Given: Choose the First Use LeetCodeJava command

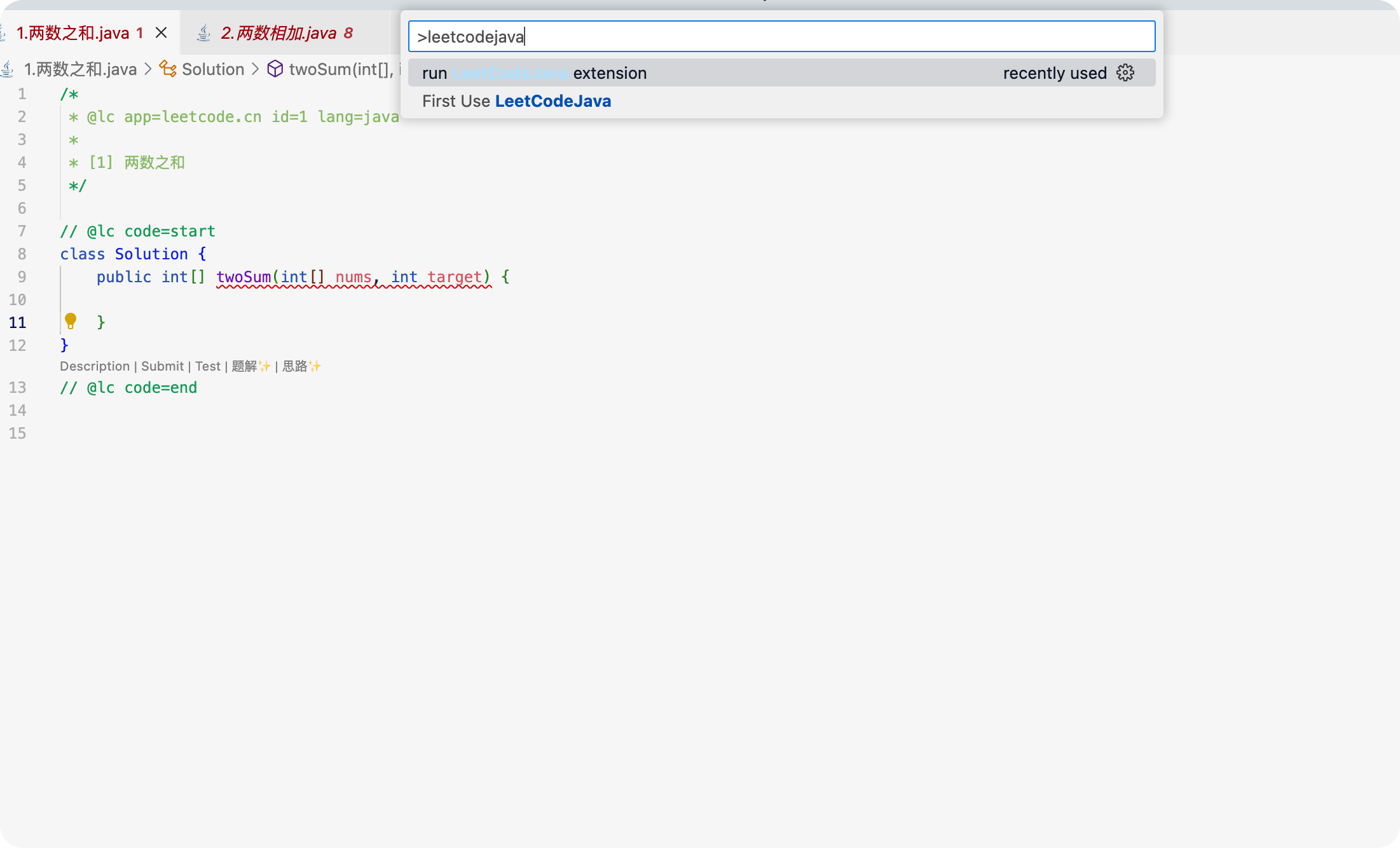Looking at the screenshot, I should [x=516, y=101].
